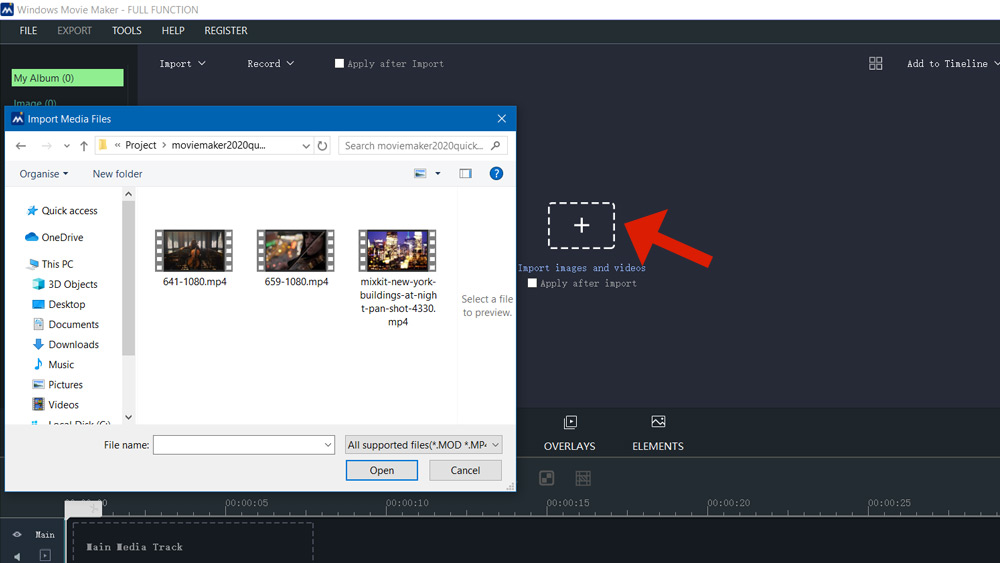This screenshot has width=1000, height=563.
Task: Open the Organise dropdown menu
Action: 43,174
